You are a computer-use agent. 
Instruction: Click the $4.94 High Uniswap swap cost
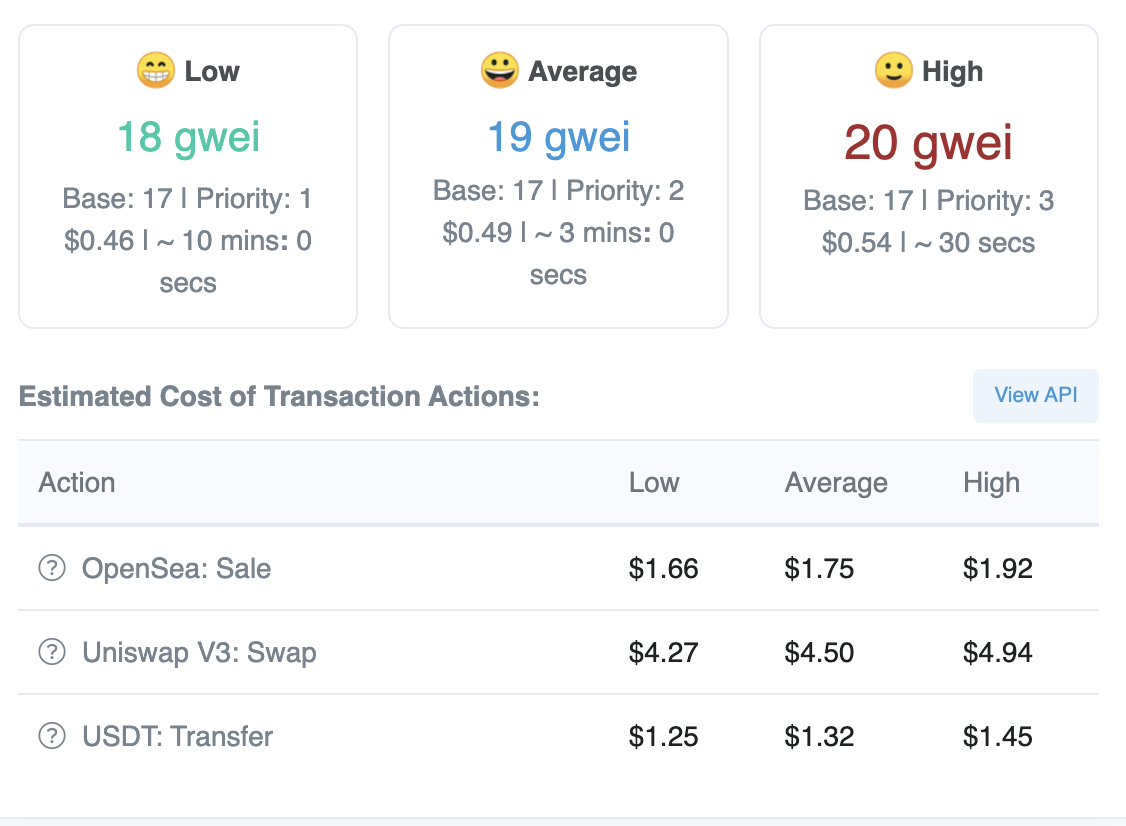(998, 652)
